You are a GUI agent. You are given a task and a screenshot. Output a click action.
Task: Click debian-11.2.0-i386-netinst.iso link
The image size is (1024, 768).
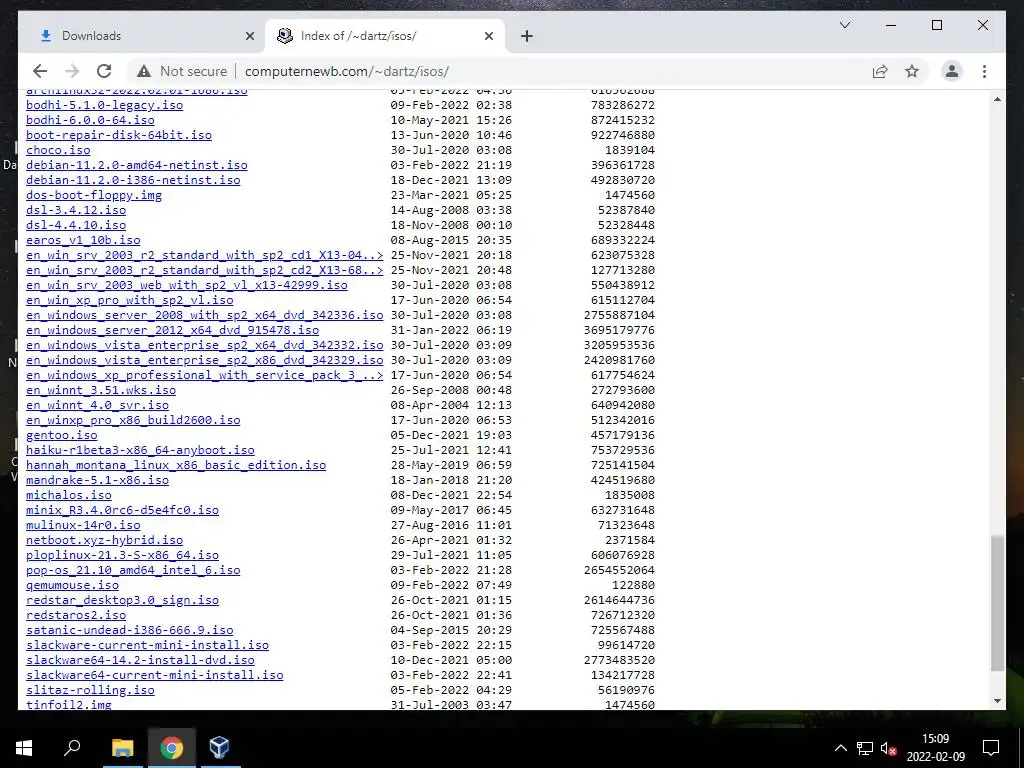133,180
